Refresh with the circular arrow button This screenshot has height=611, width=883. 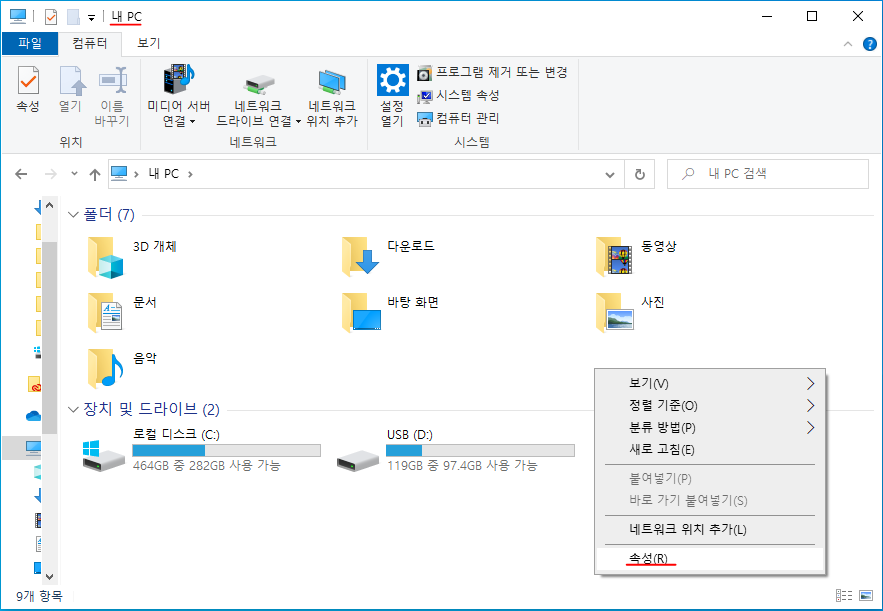click(639, 175)
